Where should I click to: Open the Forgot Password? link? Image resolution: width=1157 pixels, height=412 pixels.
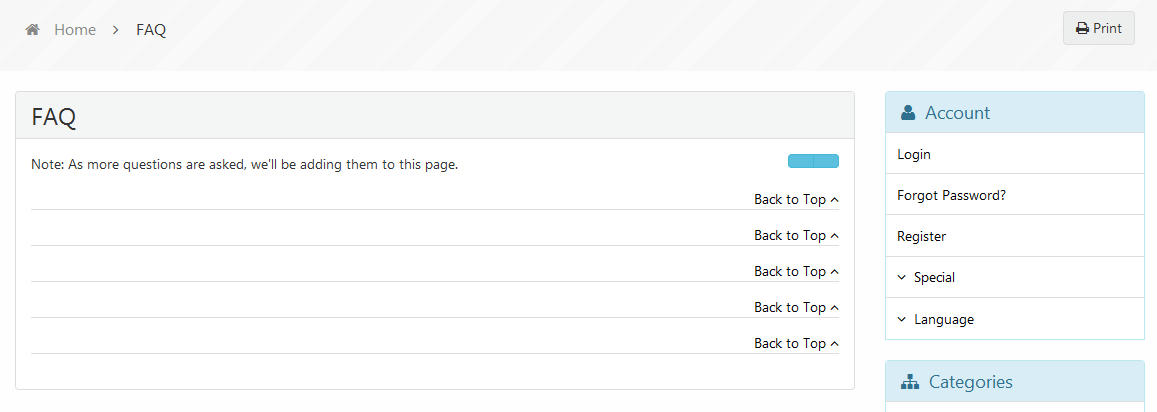(951, 196)
